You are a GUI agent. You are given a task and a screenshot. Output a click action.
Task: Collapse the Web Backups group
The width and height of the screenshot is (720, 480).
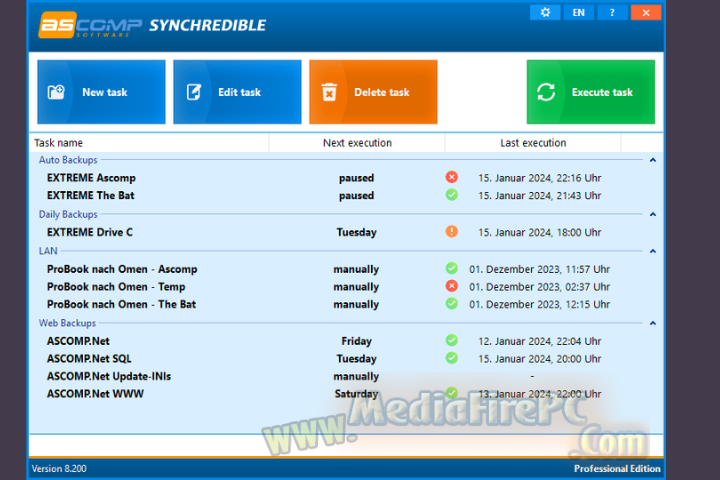pyautogui.click(x=652, y=323)
